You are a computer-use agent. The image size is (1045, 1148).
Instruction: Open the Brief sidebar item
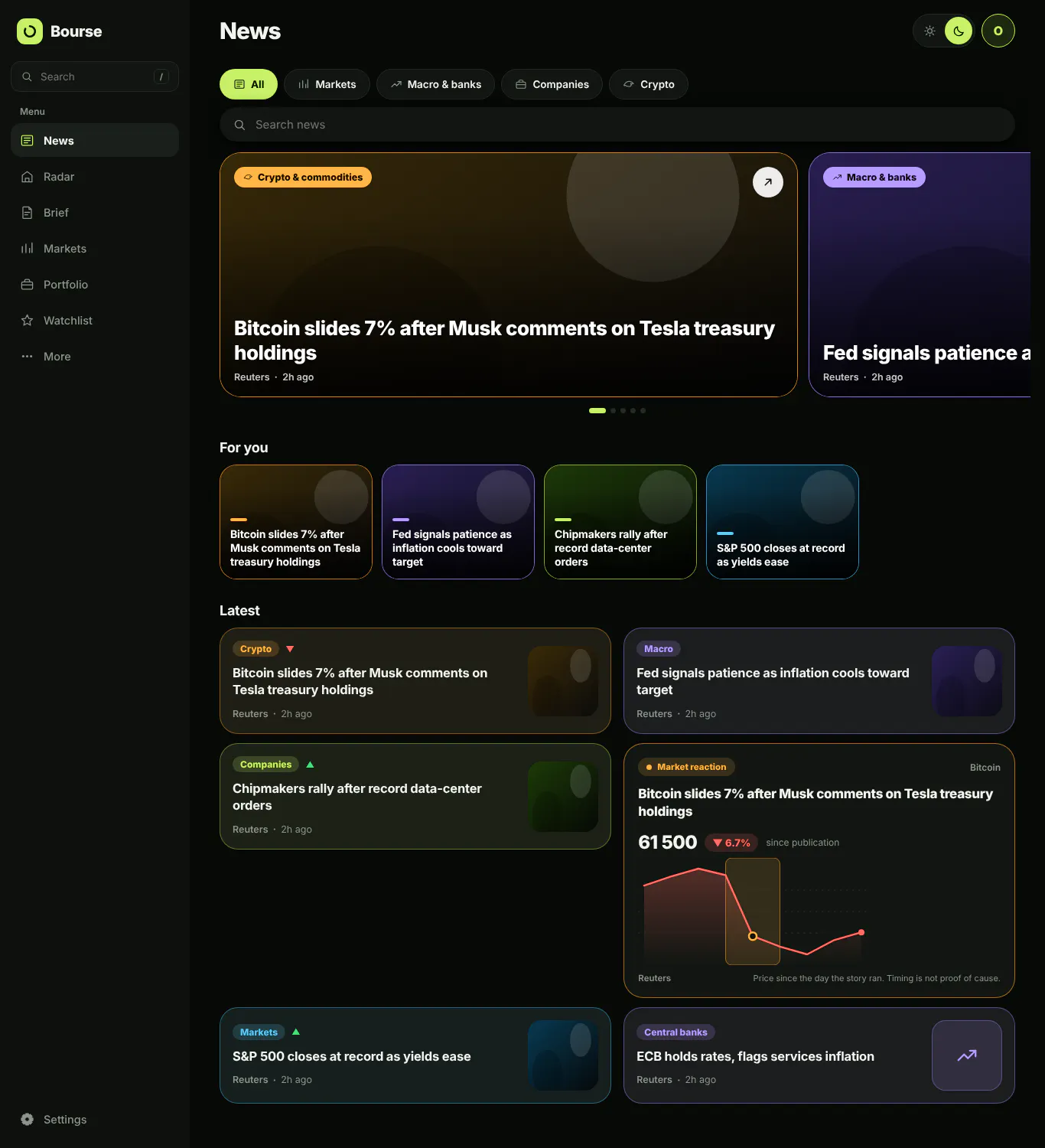coord(95,213)
